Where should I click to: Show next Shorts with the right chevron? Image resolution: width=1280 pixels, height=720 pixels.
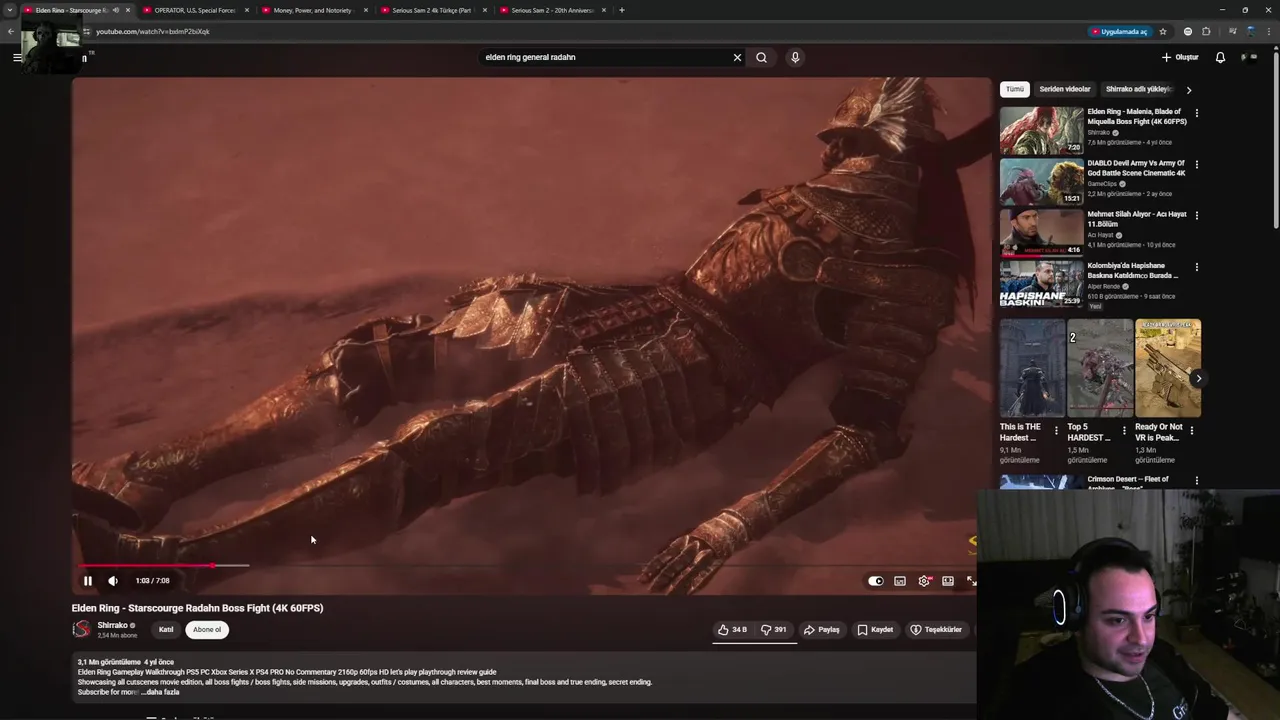click(1198, 378)
